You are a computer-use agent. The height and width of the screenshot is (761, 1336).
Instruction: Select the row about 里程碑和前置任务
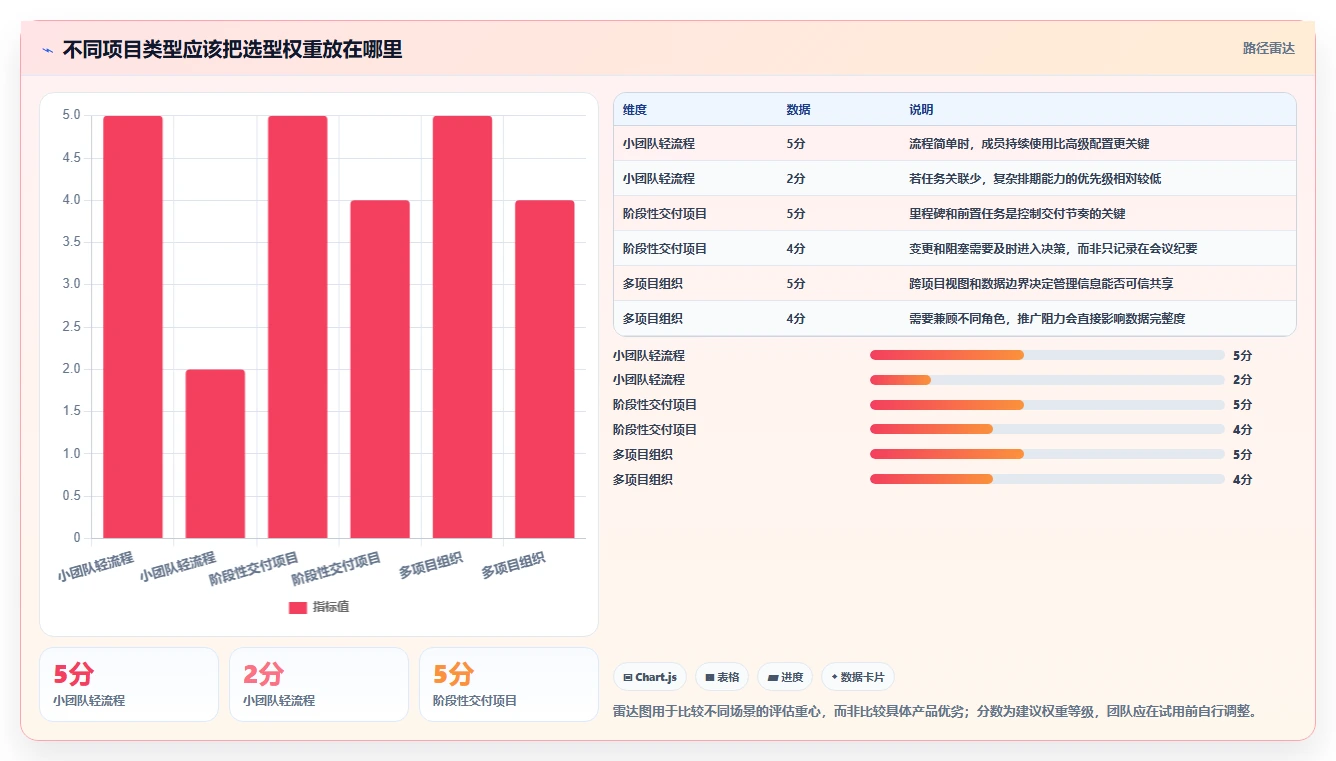[954, 214]
